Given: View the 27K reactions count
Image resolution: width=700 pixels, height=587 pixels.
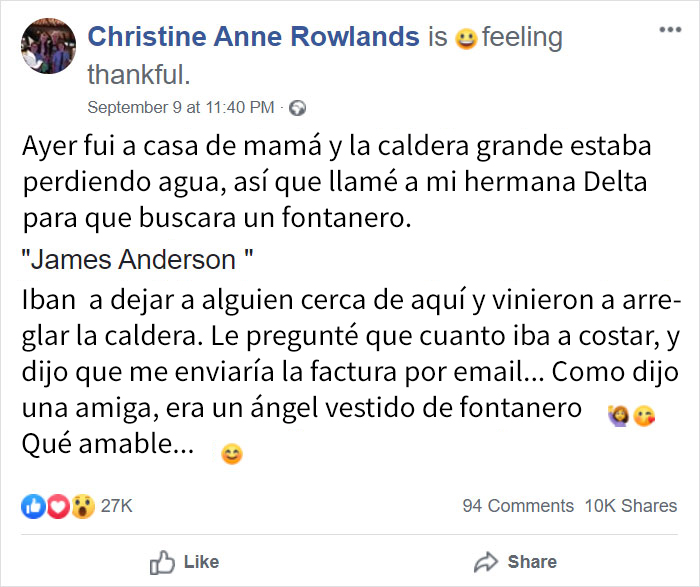Looking at the screenshot, I should [x=117, y=506].
